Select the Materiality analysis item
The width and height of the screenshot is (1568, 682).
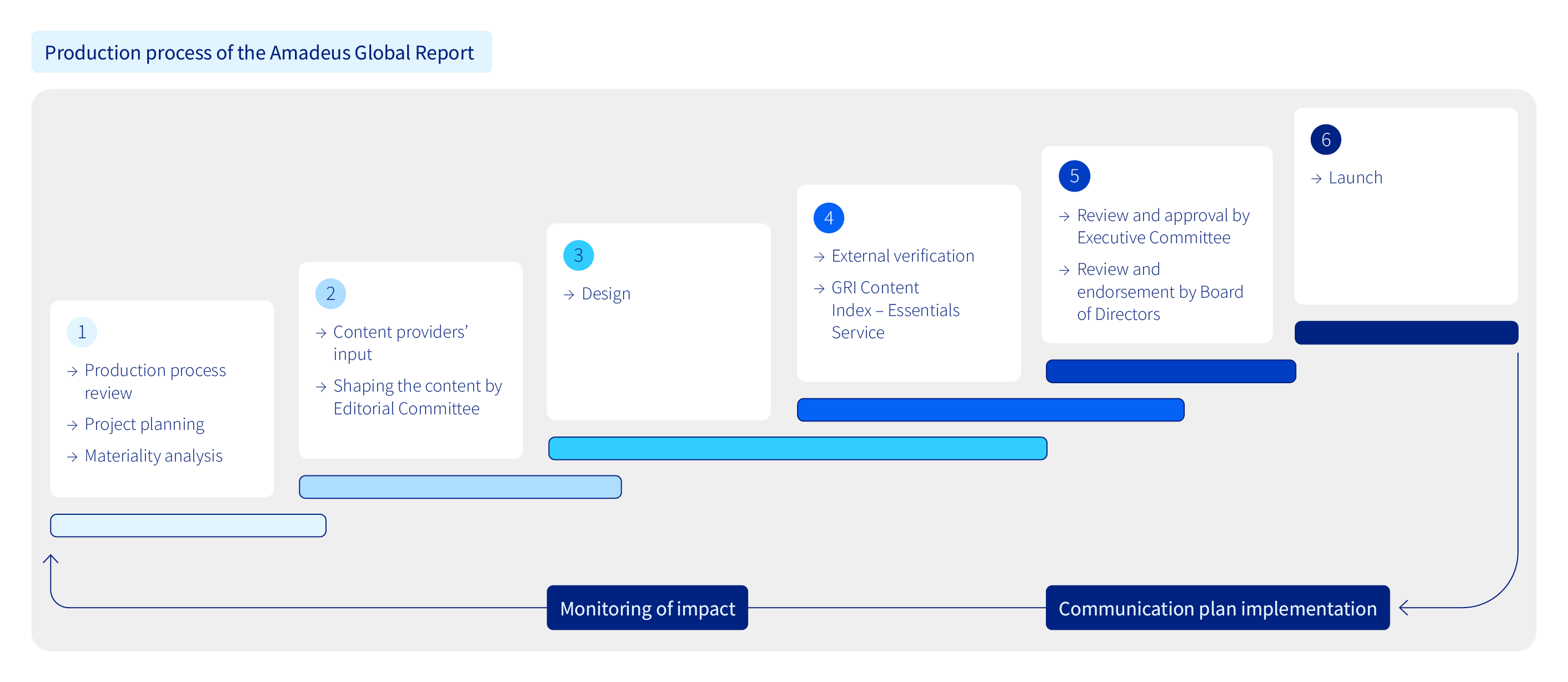click(153, 455)
